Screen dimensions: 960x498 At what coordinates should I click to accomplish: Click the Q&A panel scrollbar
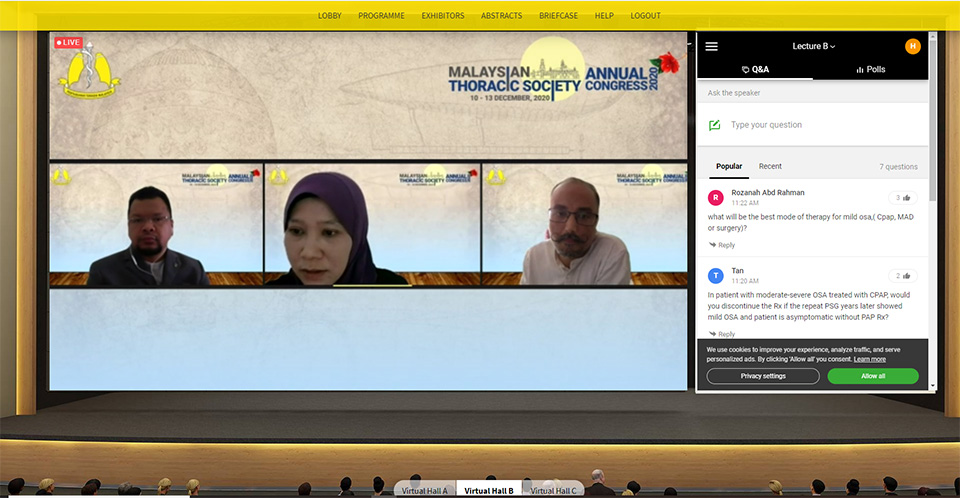[932, 119]
